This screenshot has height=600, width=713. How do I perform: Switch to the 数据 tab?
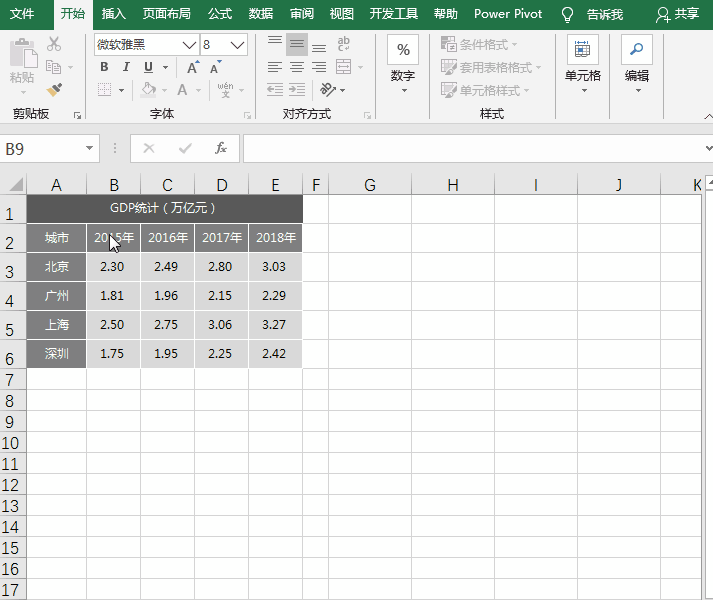point(261,14)
